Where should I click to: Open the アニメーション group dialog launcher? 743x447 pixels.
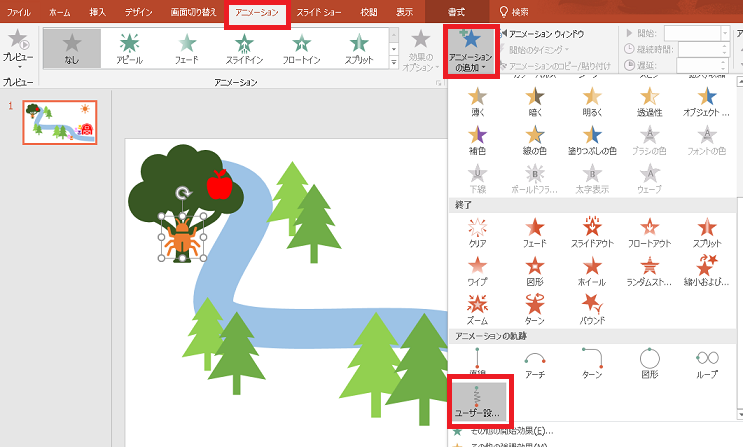(438, 83)
